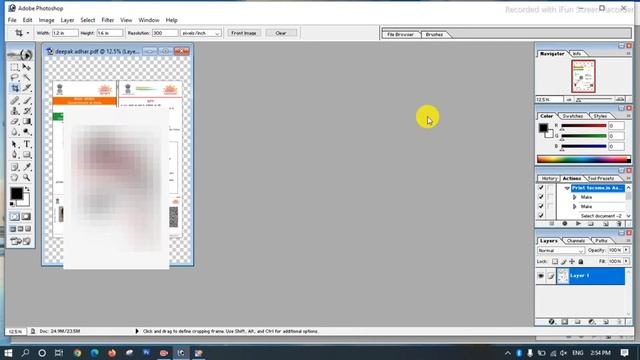This screenshot has width=640, height=360.
Task: Open the Opacity slider arrow
Action: click(627, 250)
